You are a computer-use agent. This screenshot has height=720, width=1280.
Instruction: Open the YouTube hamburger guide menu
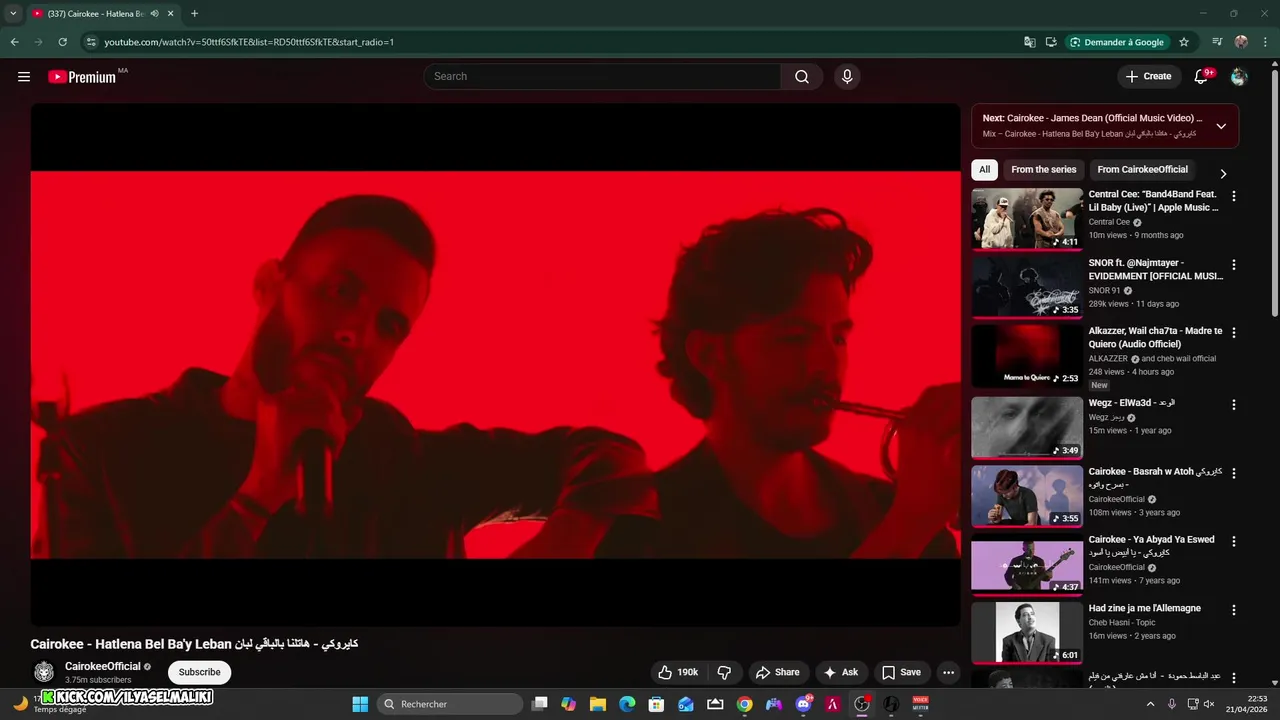point(24,77)
